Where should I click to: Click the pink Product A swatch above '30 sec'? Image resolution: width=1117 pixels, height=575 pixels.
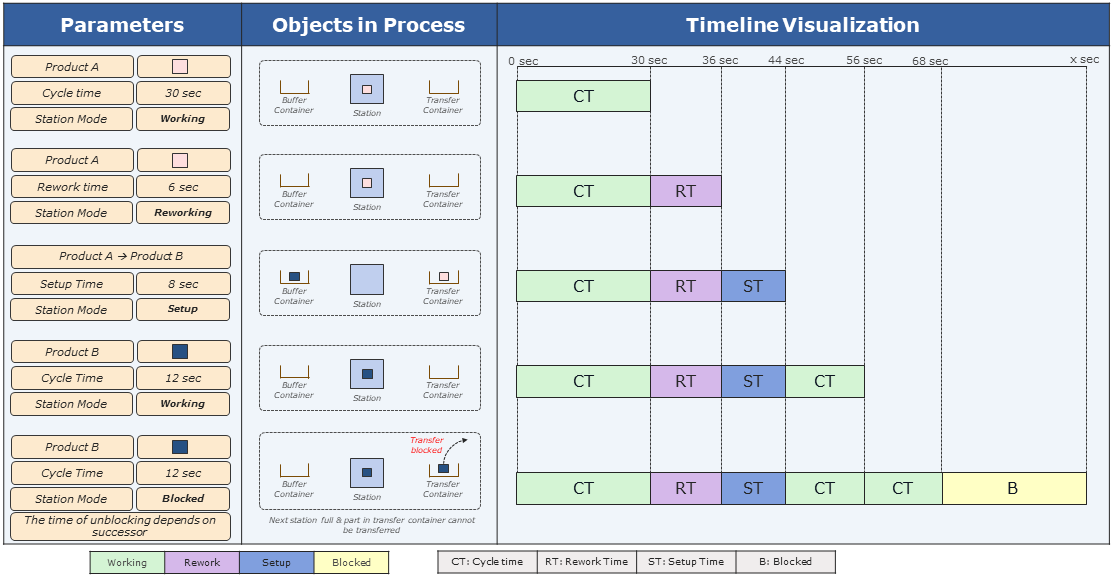pyautogui.click(x=180, y=67)
